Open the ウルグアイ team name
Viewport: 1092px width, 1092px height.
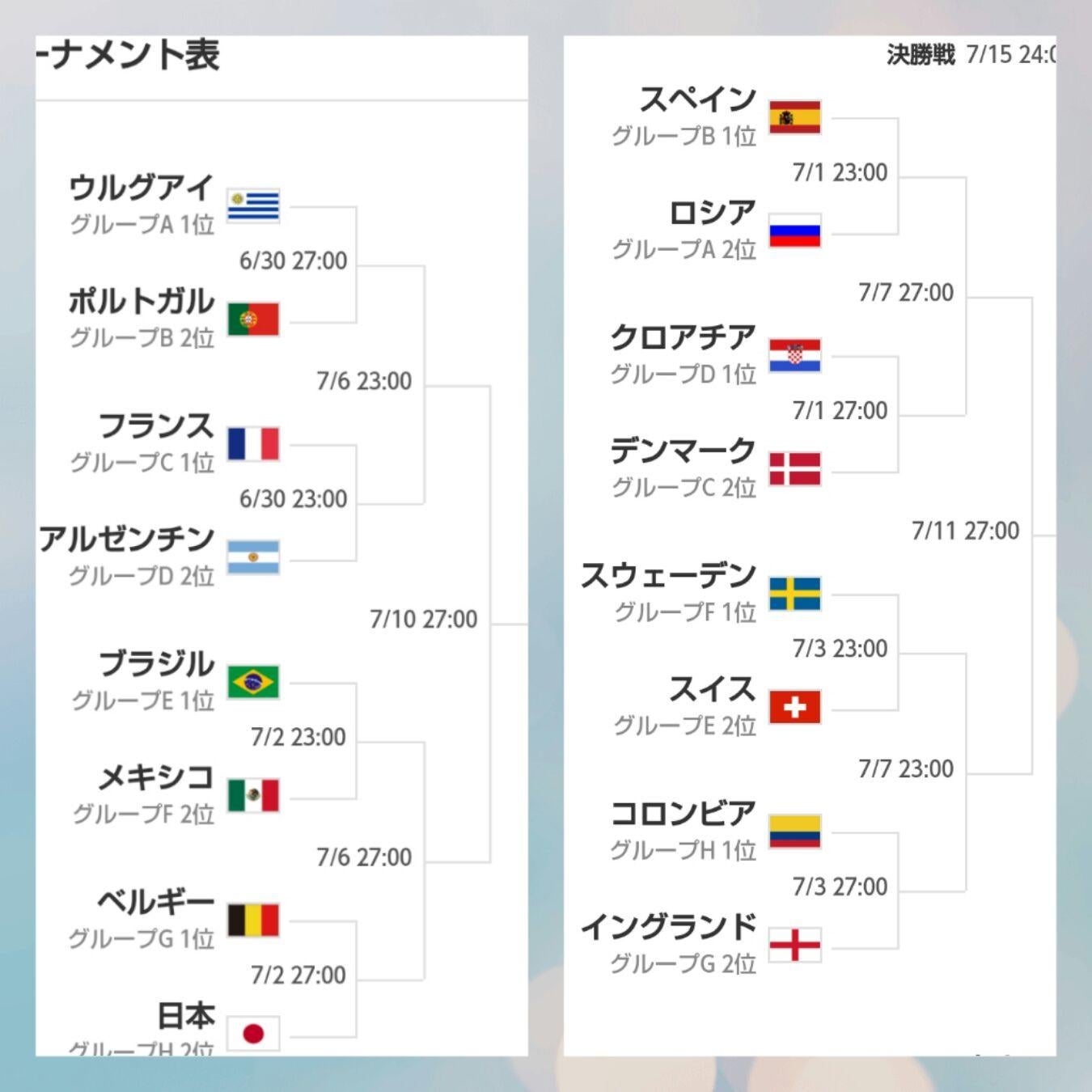(x=142, y=188)
